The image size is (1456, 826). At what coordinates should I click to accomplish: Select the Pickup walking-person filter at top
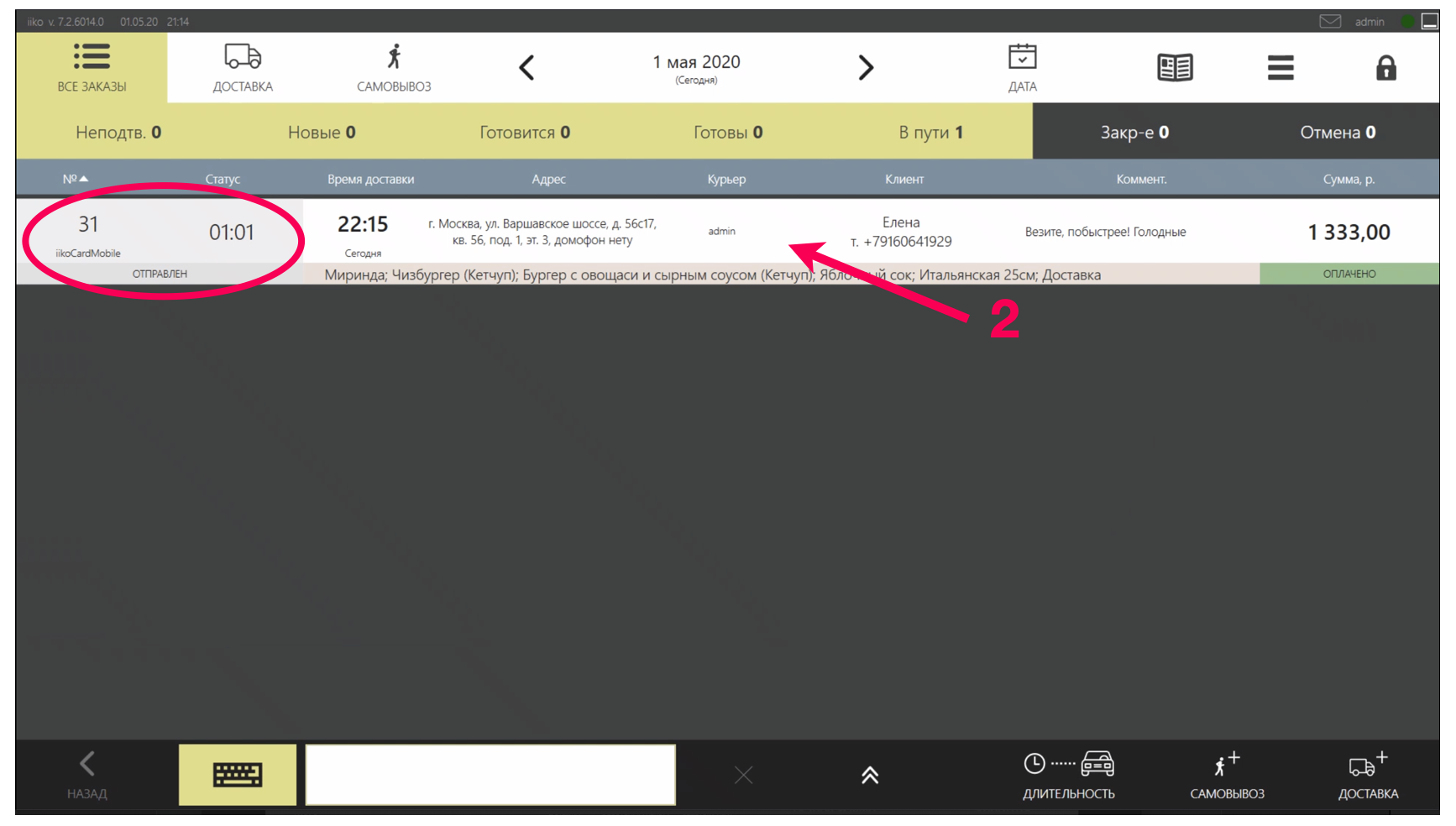click(394, 68)
